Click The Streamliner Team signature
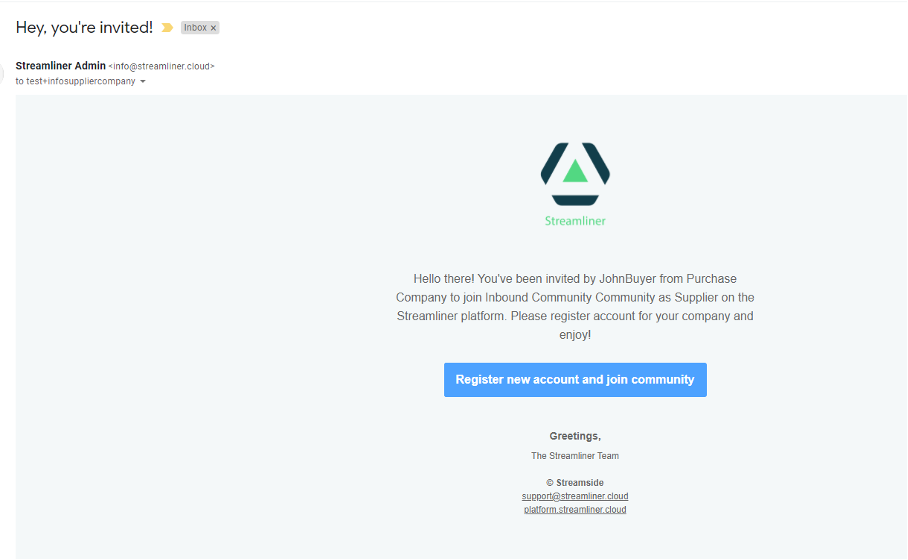 point(575,456)
